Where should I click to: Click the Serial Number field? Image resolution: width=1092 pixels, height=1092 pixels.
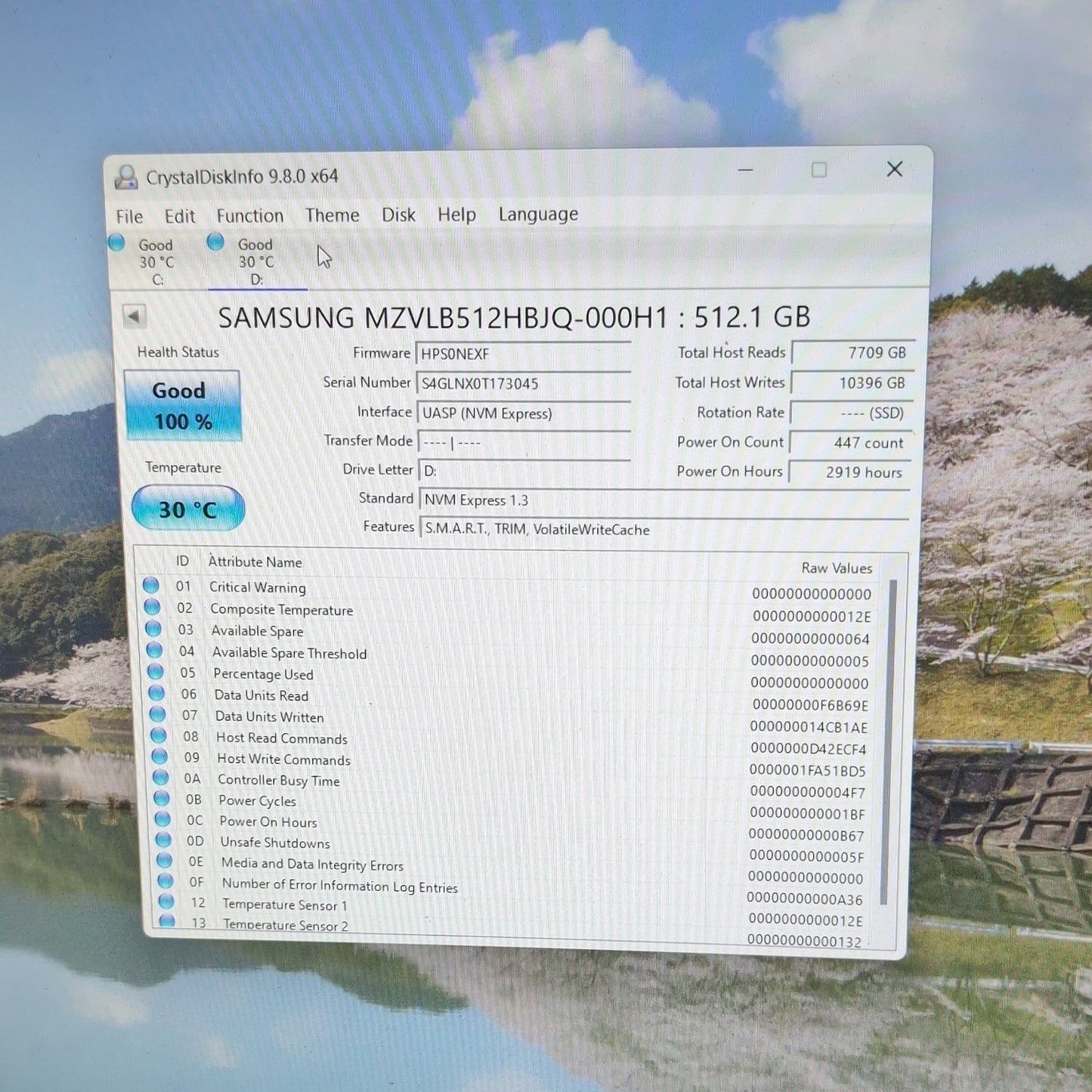tap(523, 384)
